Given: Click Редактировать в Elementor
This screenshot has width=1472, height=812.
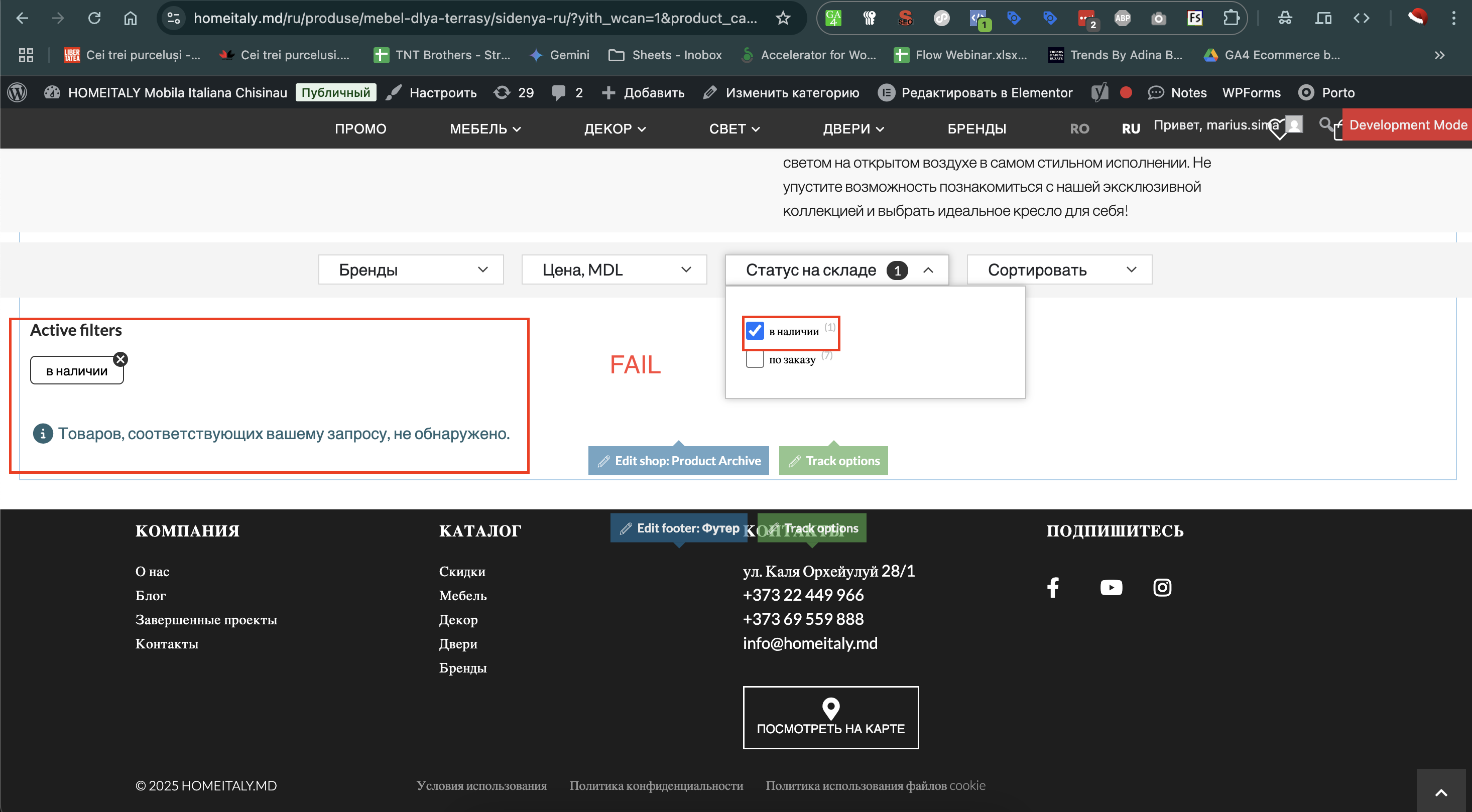Looking at the screenshot, I should tap(975, 92).
